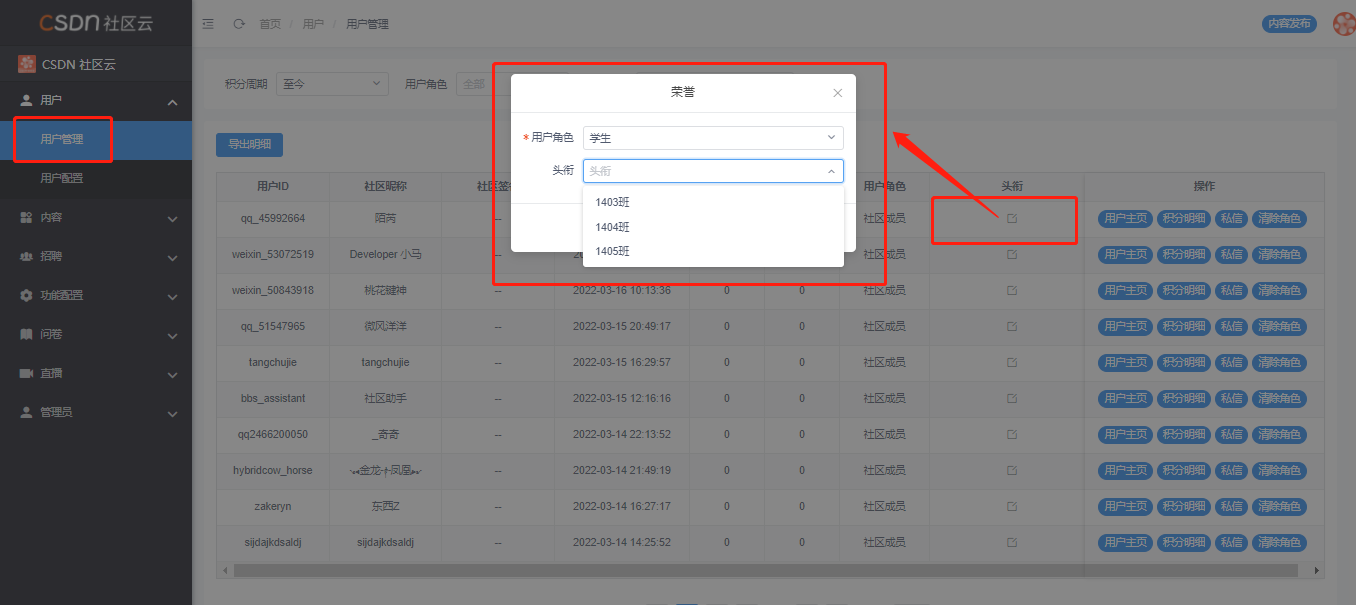
Task: Click the 社区昵称 column header
Action: click(385, 186)
